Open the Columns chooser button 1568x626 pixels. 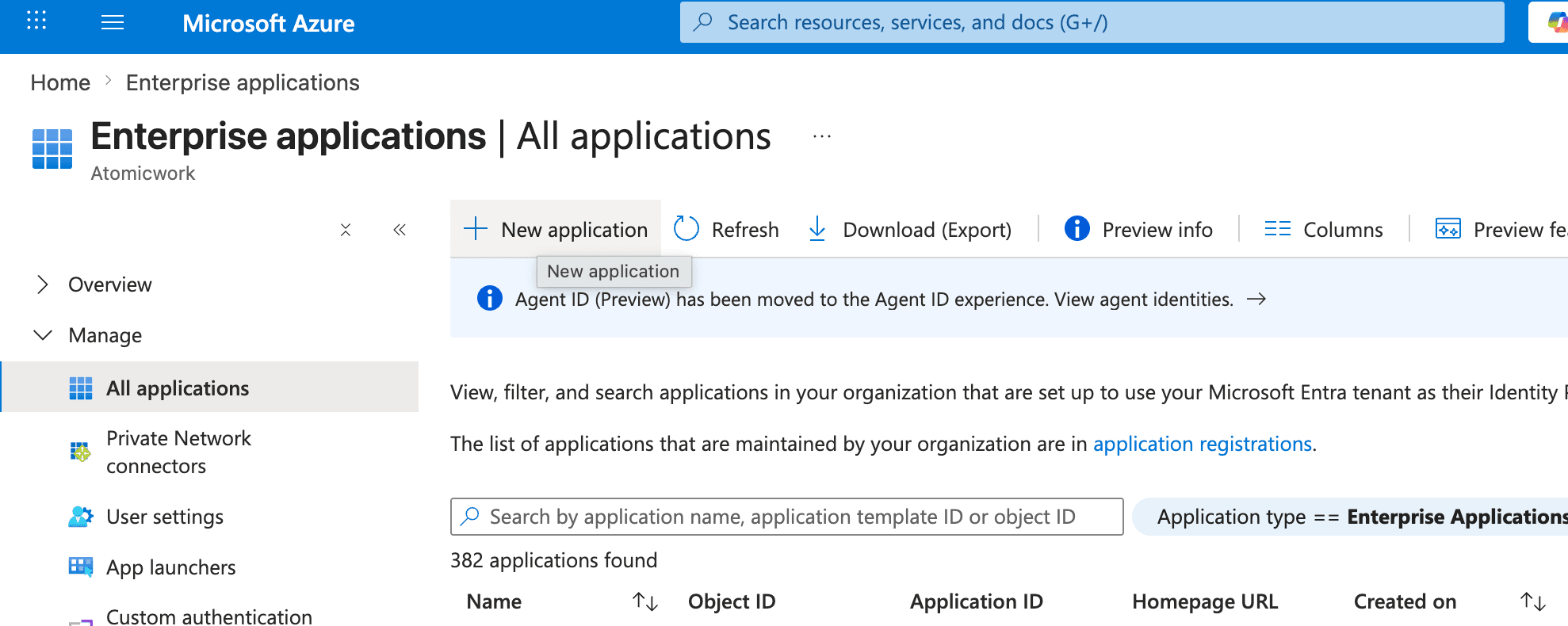pyautogui.click(x=1324, y=228)
